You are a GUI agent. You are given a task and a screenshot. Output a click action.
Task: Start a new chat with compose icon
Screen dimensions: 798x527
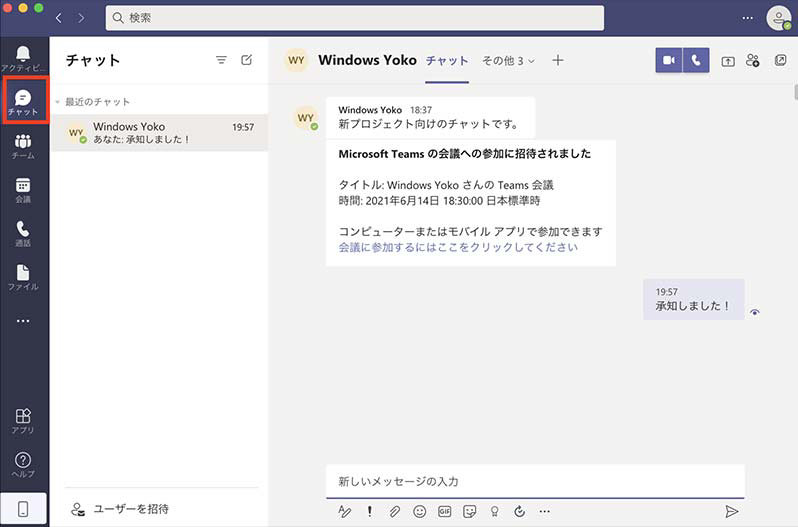247,60
